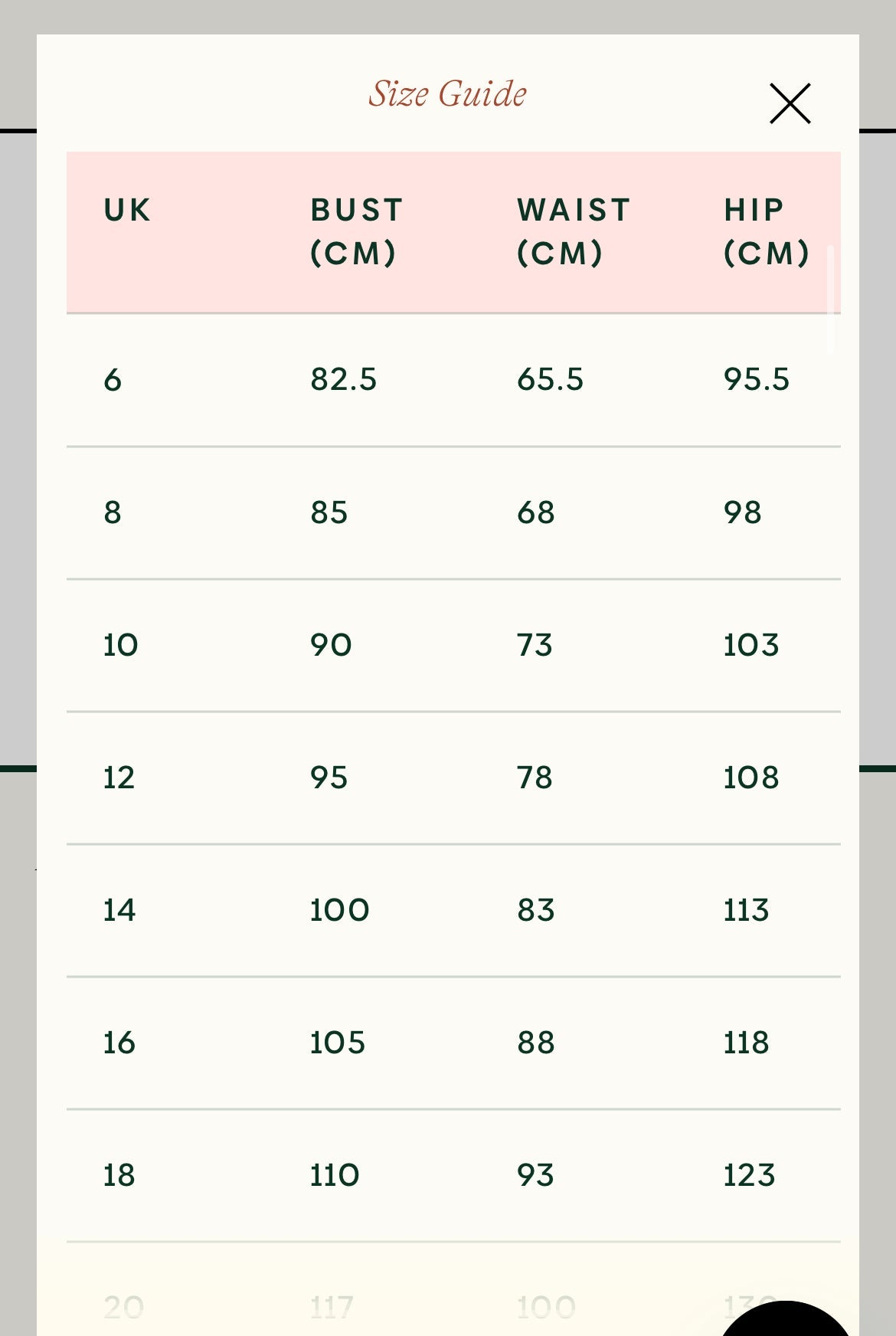Click UK size 8 row label
Screen dimensions: 896x1336
pos(113,512)
